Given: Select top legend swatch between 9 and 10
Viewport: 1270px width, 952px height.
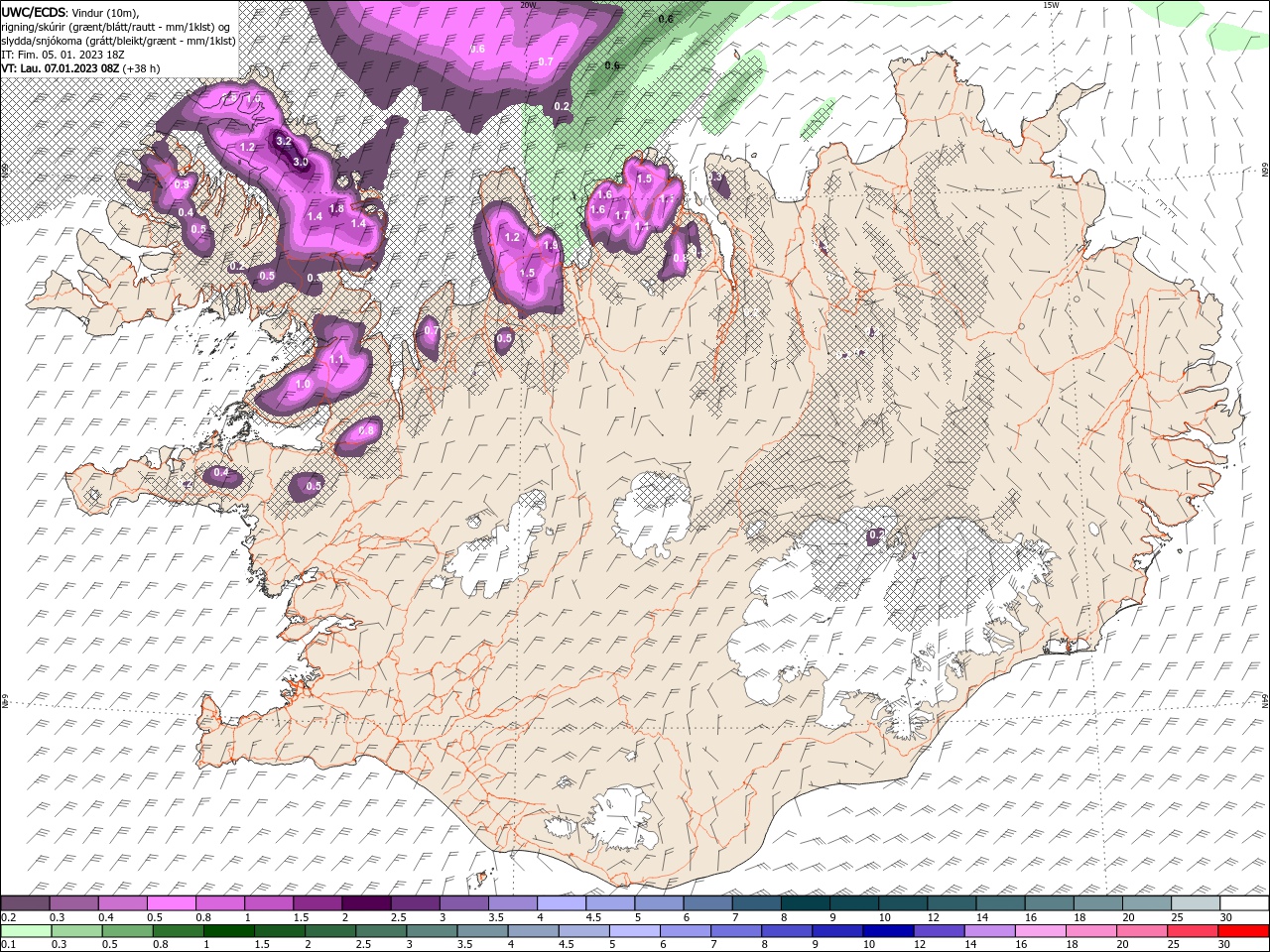Looking at the screenshot, I should pos(854,902).
